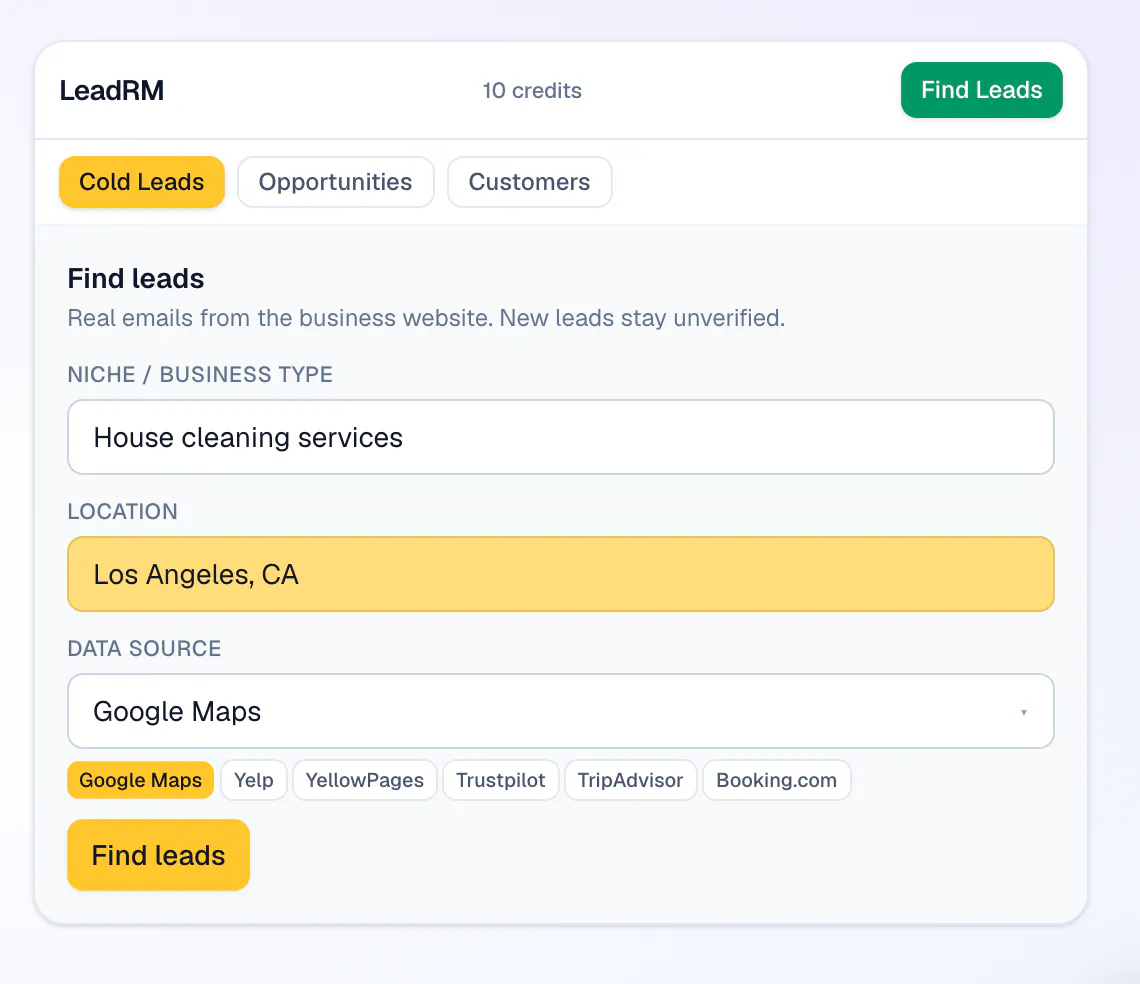Select the Cold Leads tab

click(x=142, y=182)
